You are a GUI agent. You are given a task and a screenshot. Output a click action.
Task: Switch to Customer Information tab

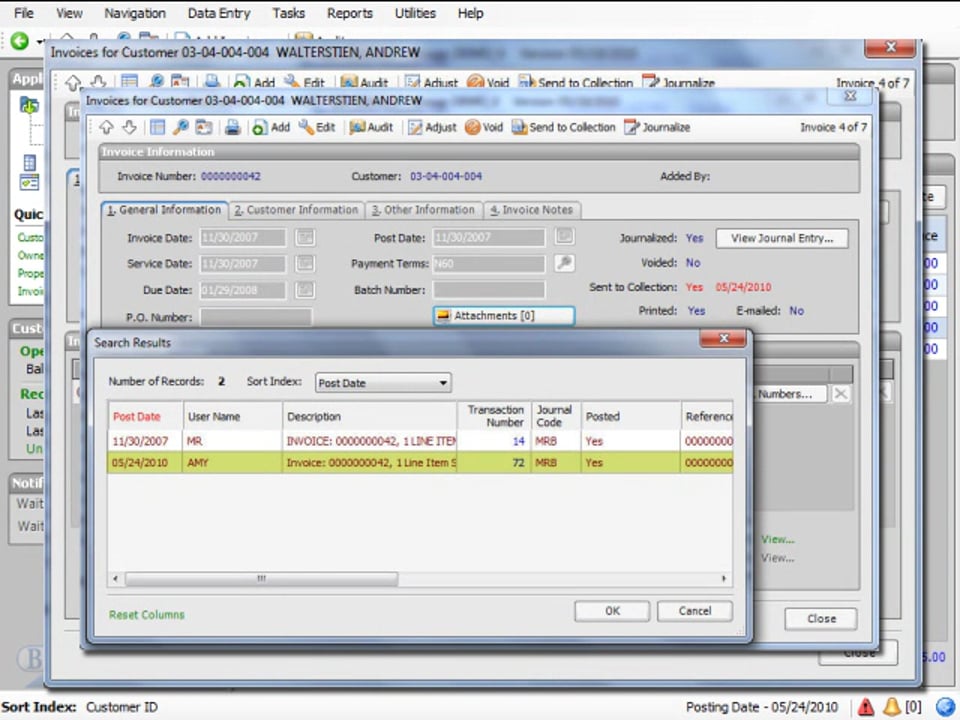pyautogui.click(x=296, y=210)
